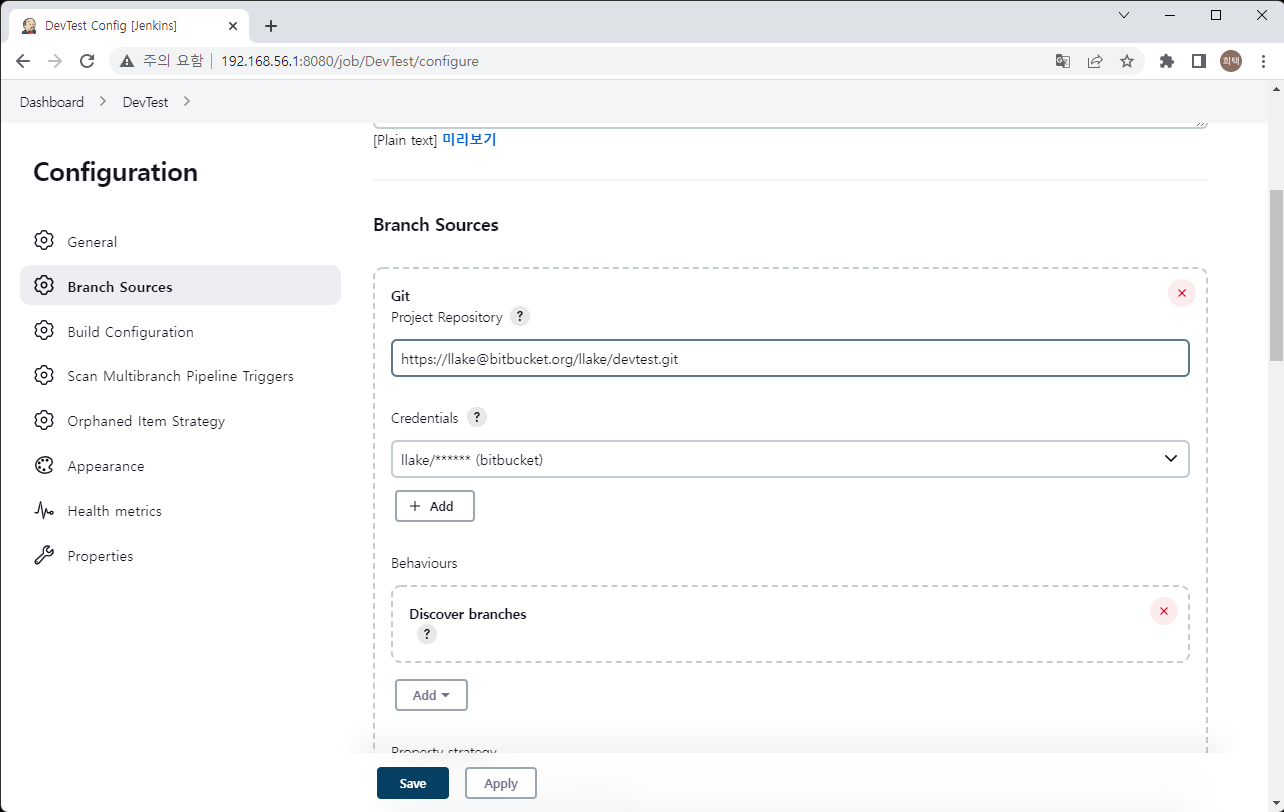
Task: Click the Project Repository URL field
Action: point(790,358)
